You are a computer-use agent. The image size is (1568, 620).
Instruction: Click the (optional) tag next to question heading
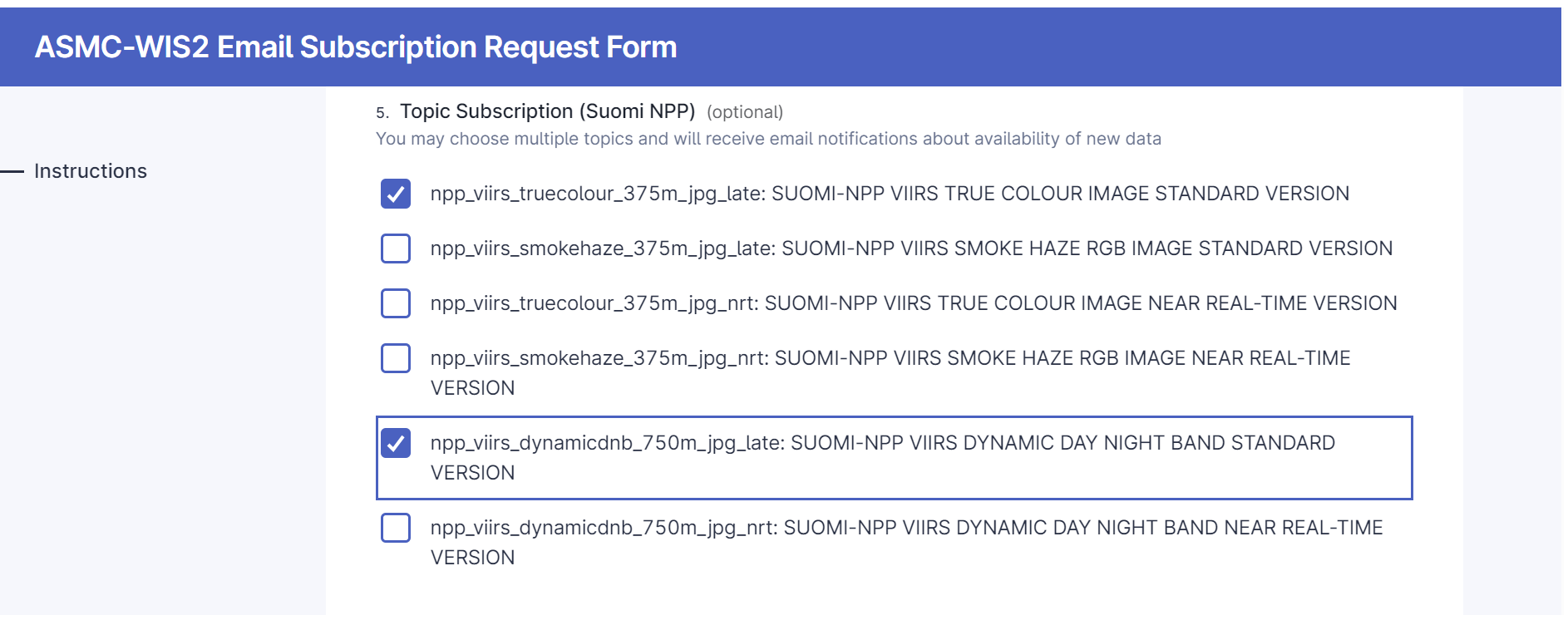(745, 112)
